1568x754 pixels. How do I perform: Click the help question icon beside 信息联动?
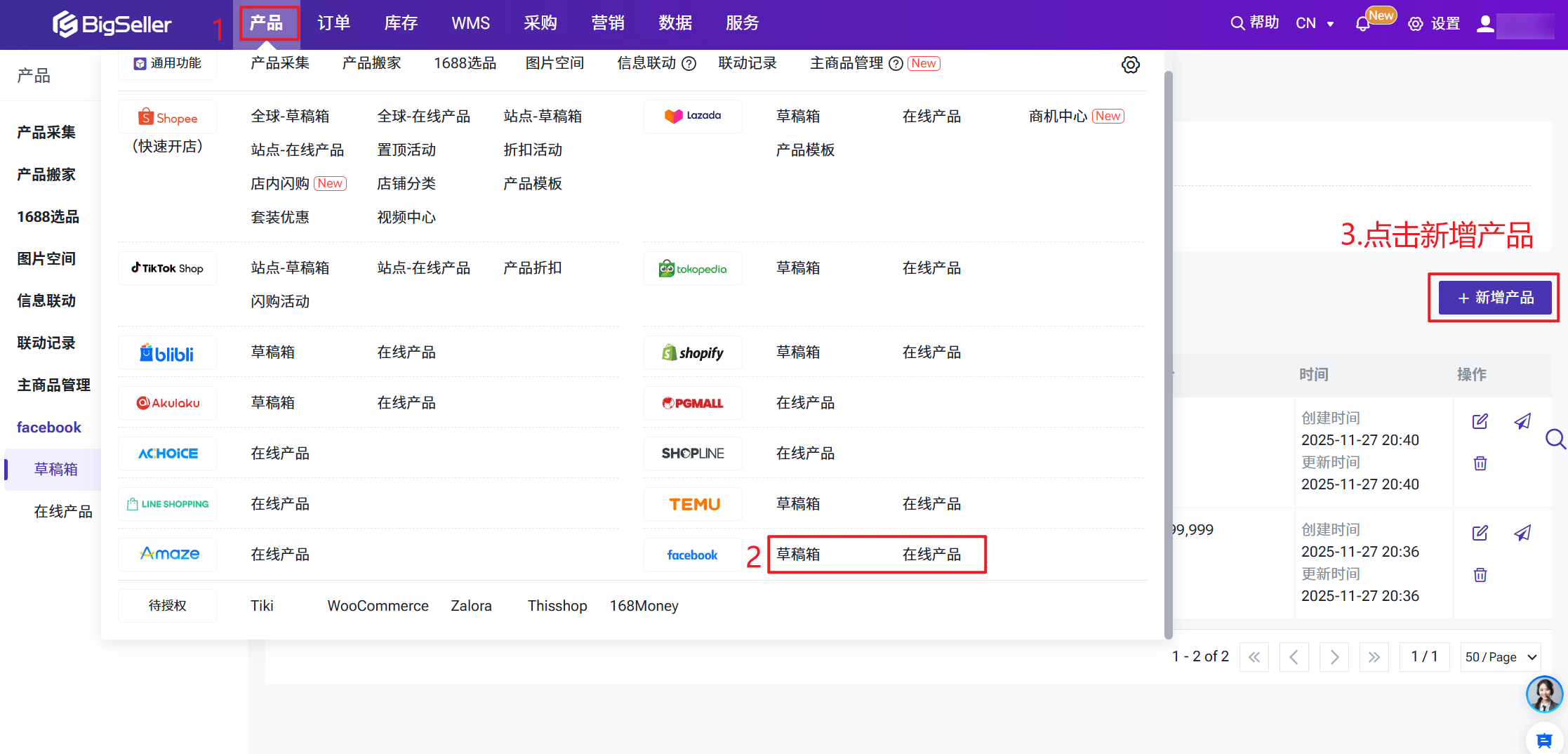coord(689,64)
